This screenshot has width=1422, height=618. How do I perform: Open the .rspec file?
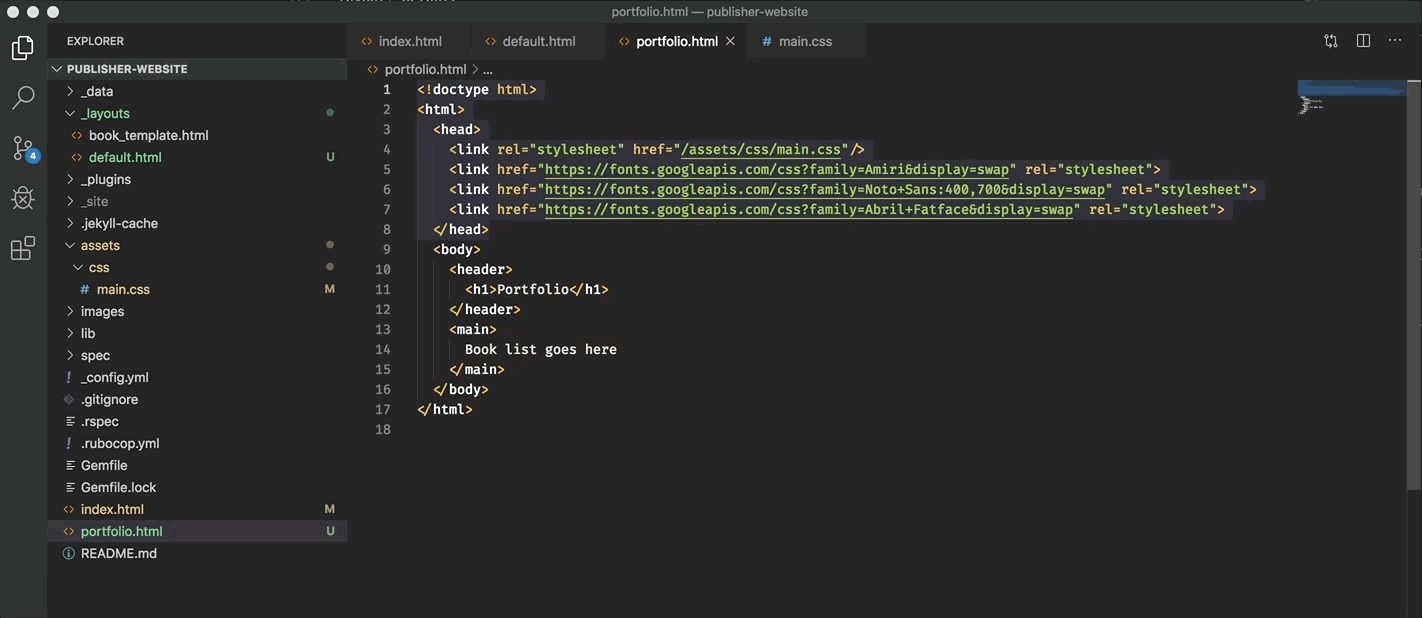click(197, 421)
